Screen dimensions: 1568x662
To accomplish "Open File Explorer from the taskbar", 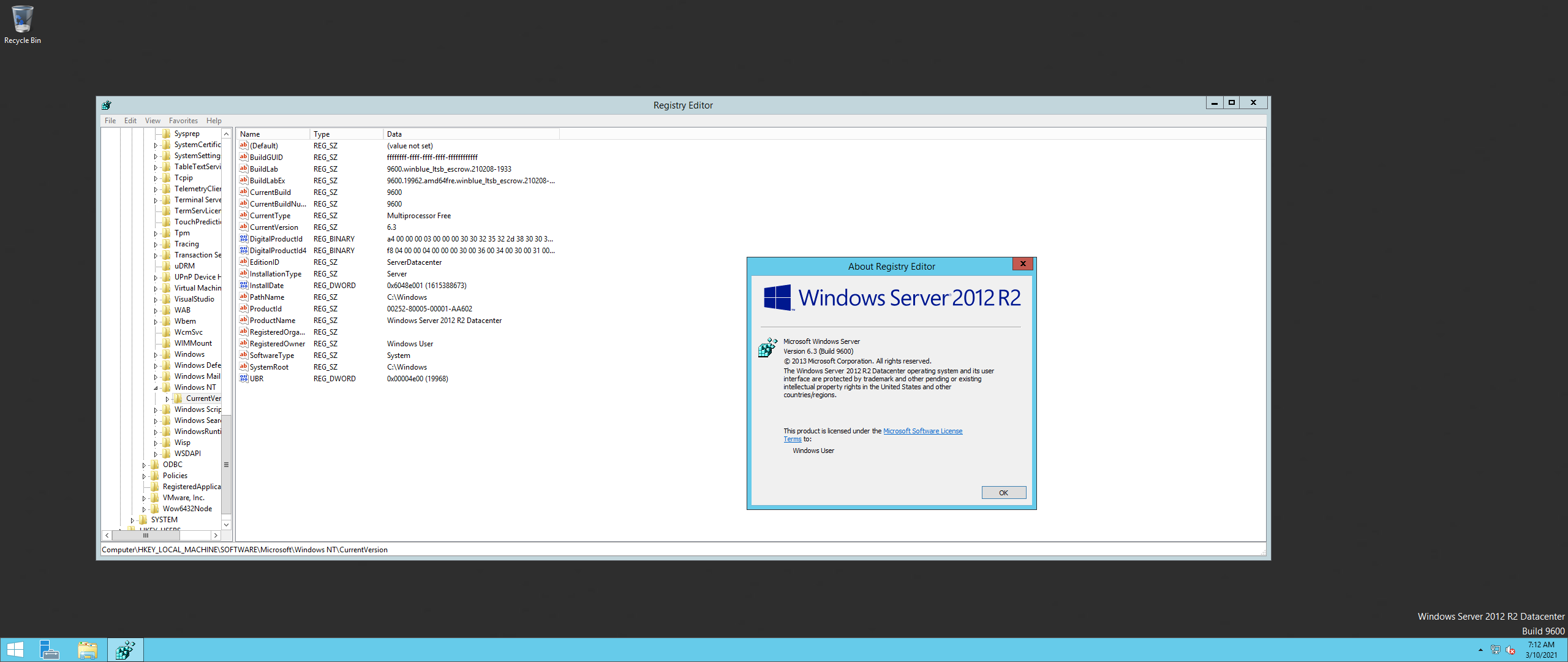I will [x=88, y=650].
